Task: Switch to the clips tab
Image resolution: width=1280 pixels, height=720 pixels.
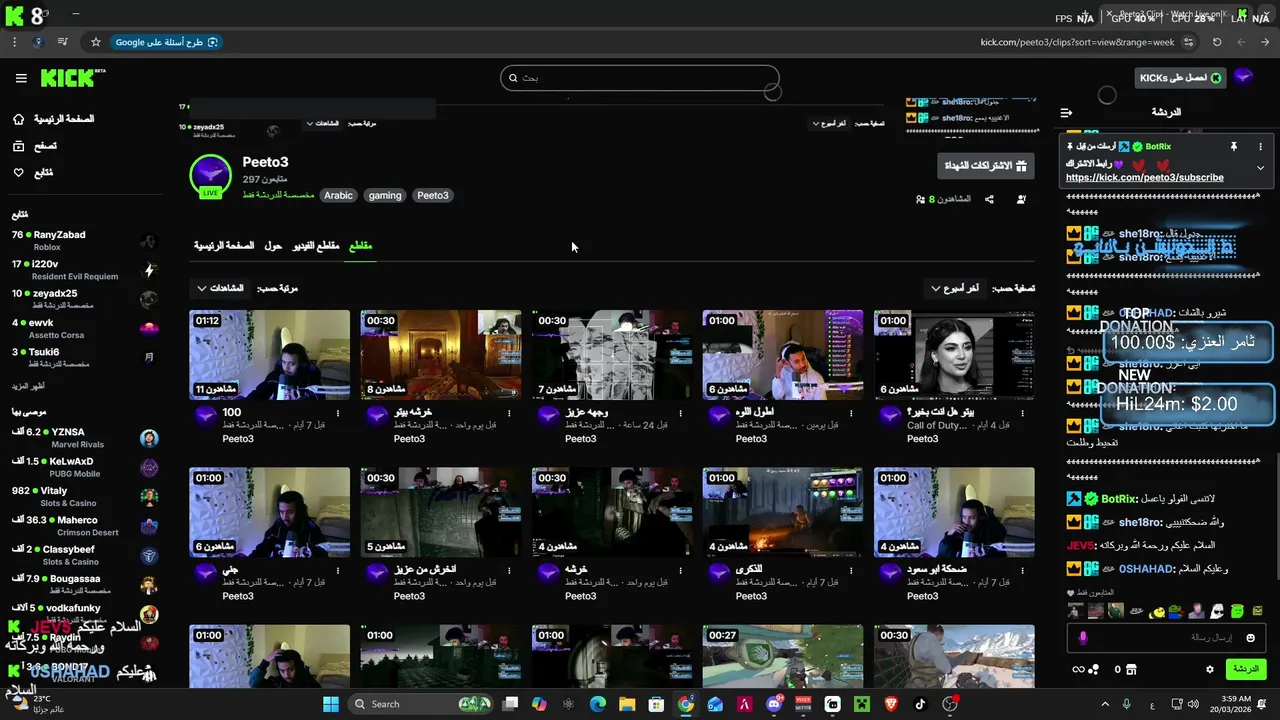Action: pos(360,246)
